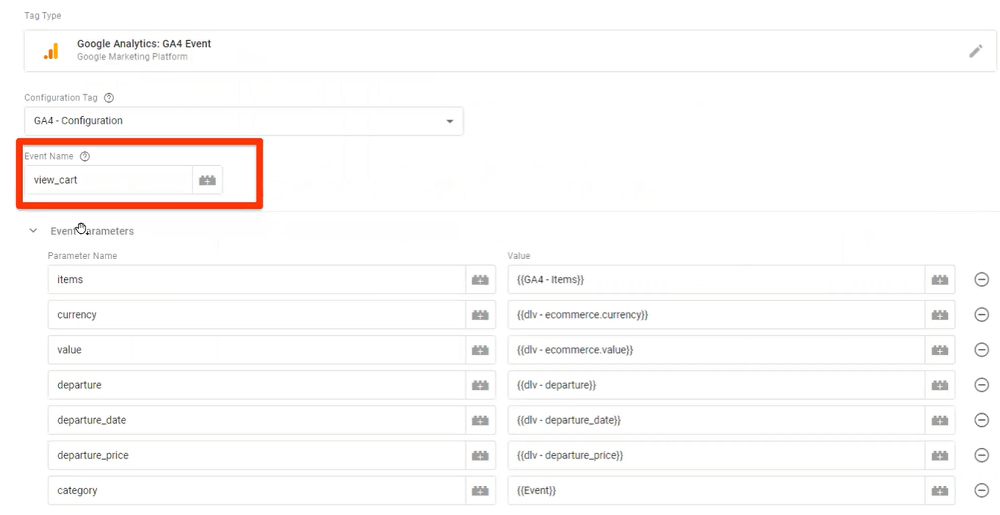Image resolution: width=1000 pixels, height=515 pixels.
Task: Click the {{dlv - departure_price}} value field
Action: (x=717, y=455)
